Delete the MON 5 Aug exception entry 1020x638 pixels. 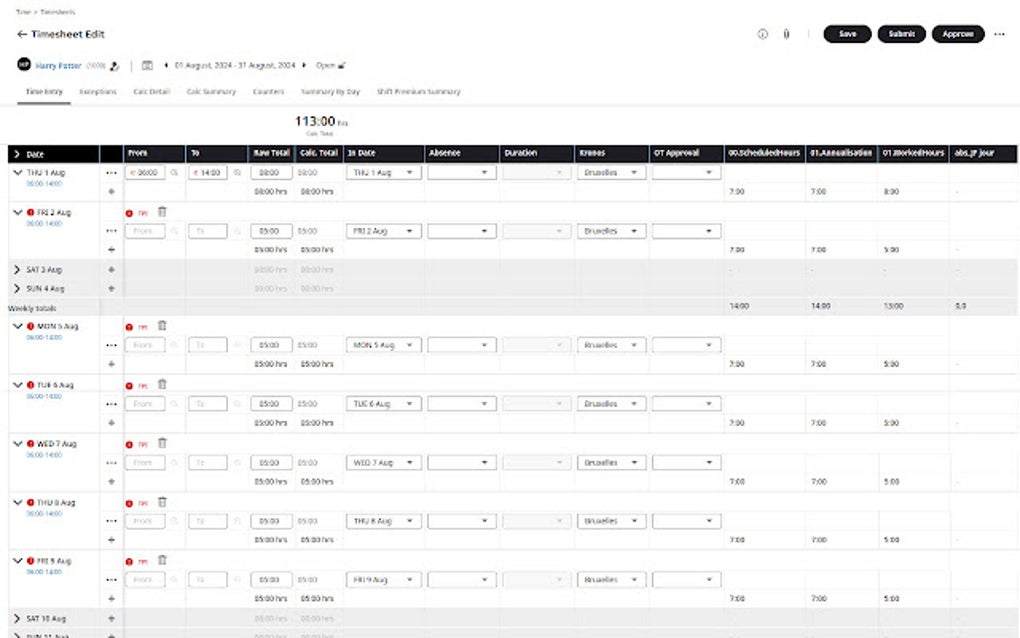click(x=163, y=326)
